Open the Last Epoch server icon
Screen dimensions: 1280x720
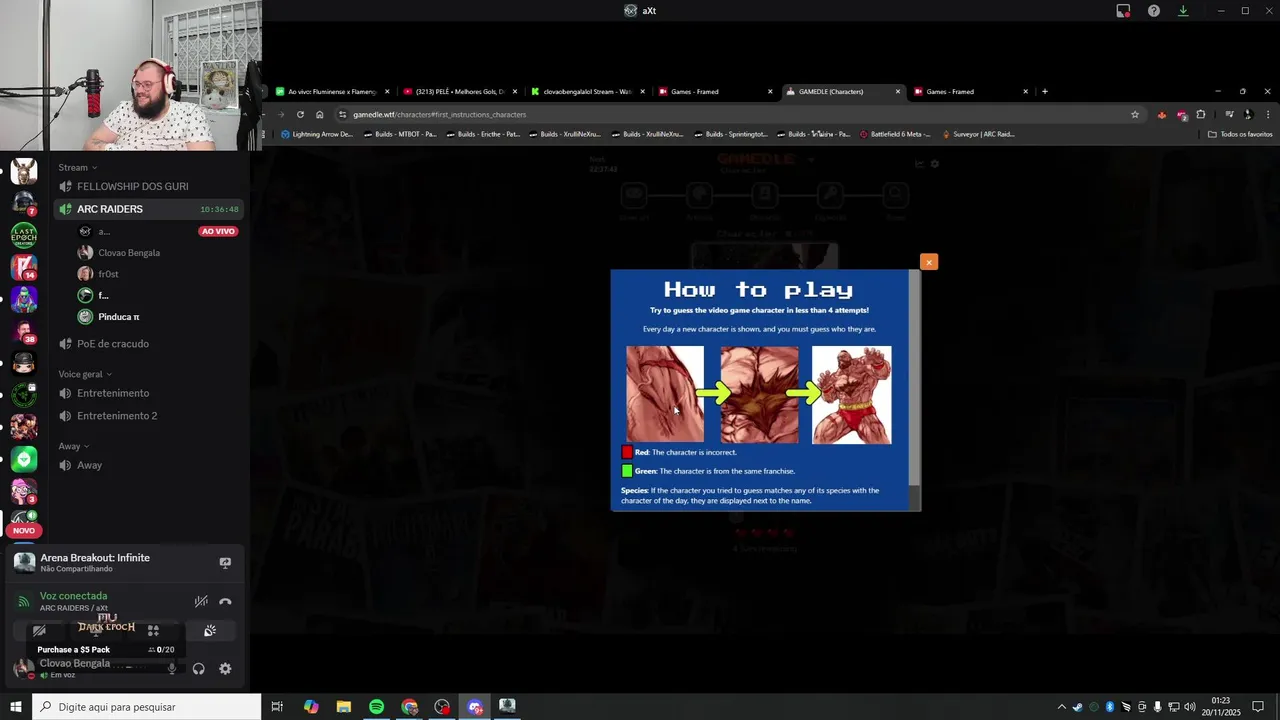[x=24, y=235]
